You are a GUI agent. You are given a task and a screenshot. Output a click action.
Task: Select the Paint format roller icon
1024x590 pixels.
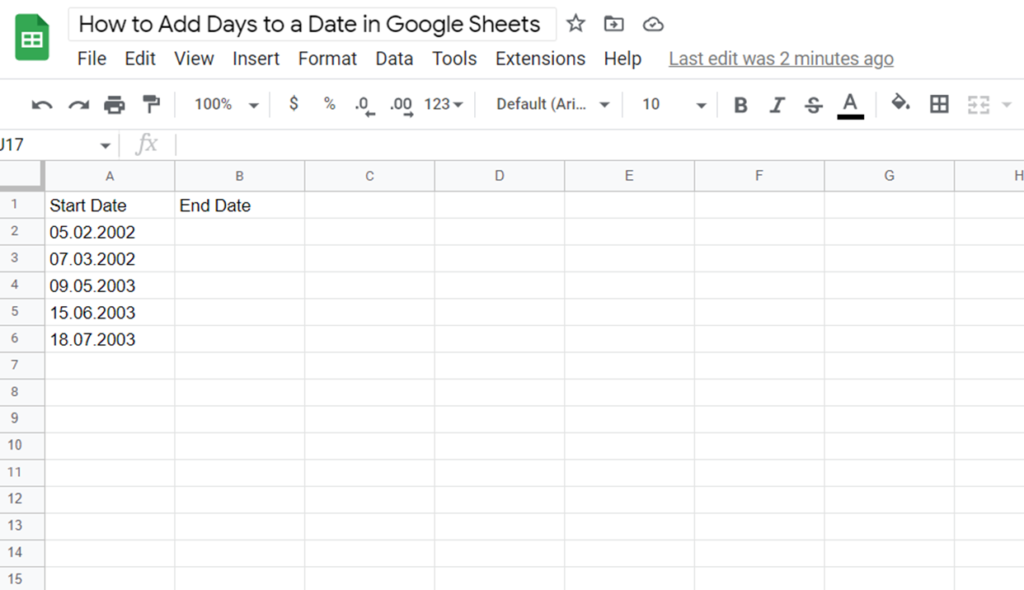point(151,105)
